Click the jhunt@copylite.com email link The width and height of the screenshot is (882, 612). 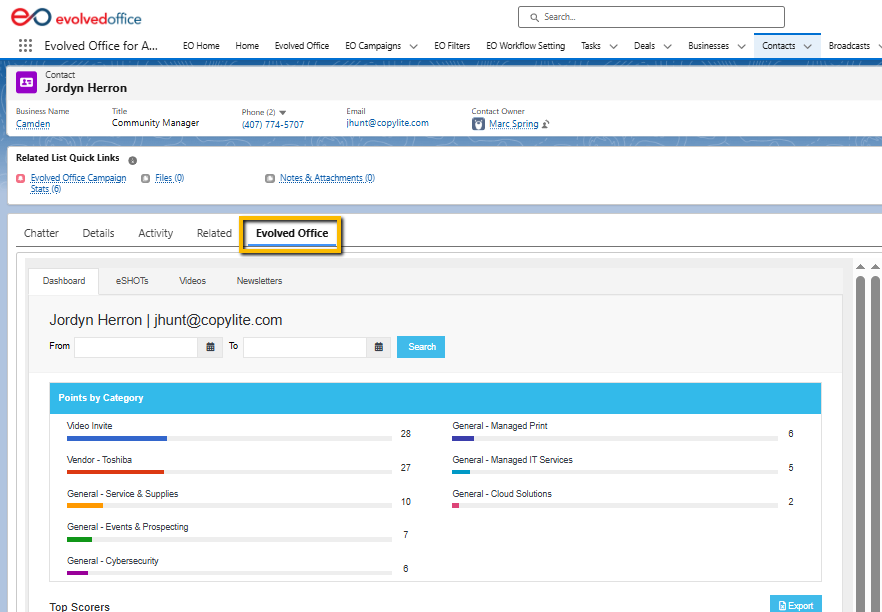coord(388,123)
